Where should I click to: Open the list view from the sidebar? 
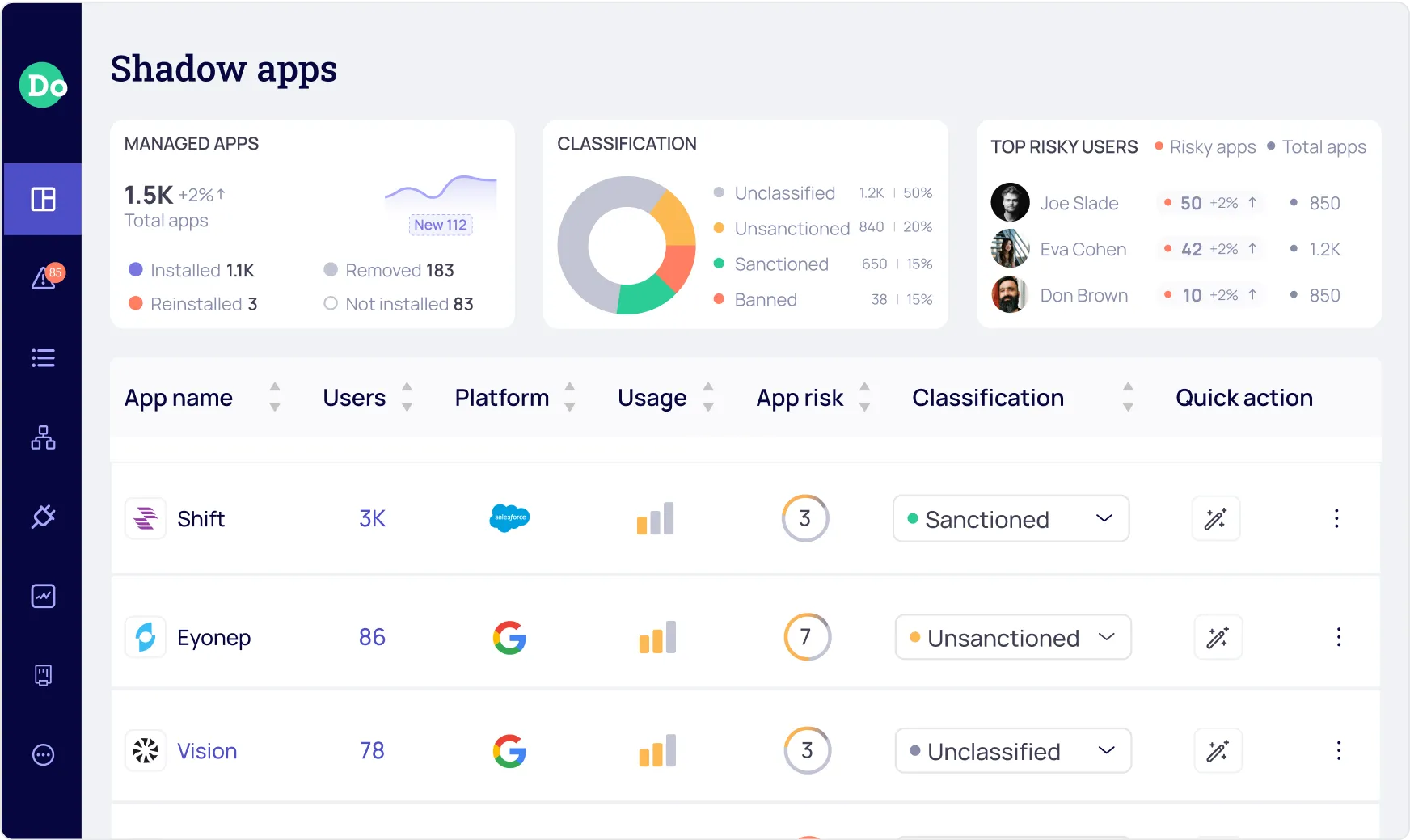[x=42, y=358]
